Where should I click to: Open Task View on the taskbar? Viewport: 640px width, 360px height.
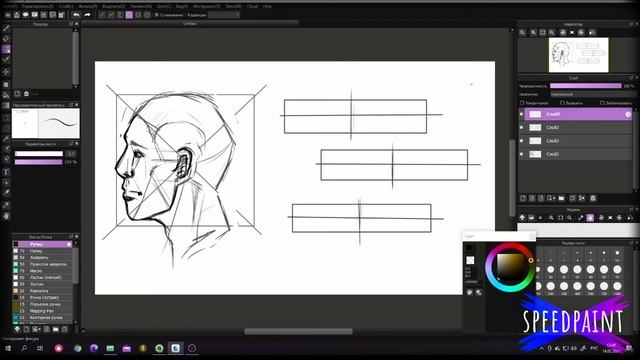pos(40,348)
